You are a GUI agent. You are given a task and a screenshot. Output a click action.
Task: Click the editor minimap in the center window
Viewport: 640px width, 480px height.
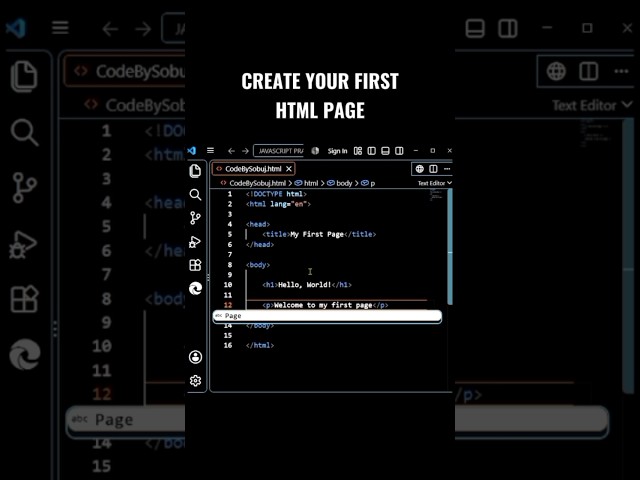pyautogui.click(x=437, y=195)
